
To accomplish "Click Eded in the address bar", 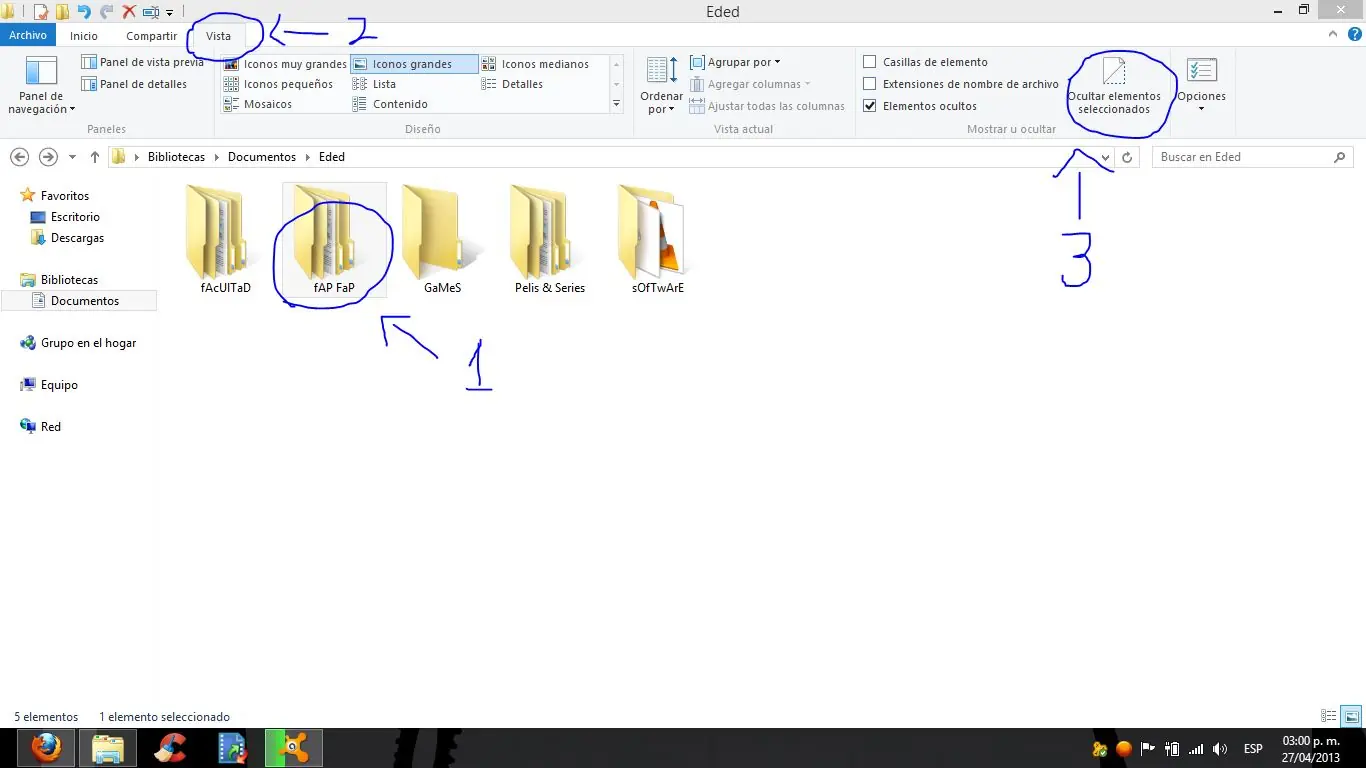I will [x=332, y=157].
